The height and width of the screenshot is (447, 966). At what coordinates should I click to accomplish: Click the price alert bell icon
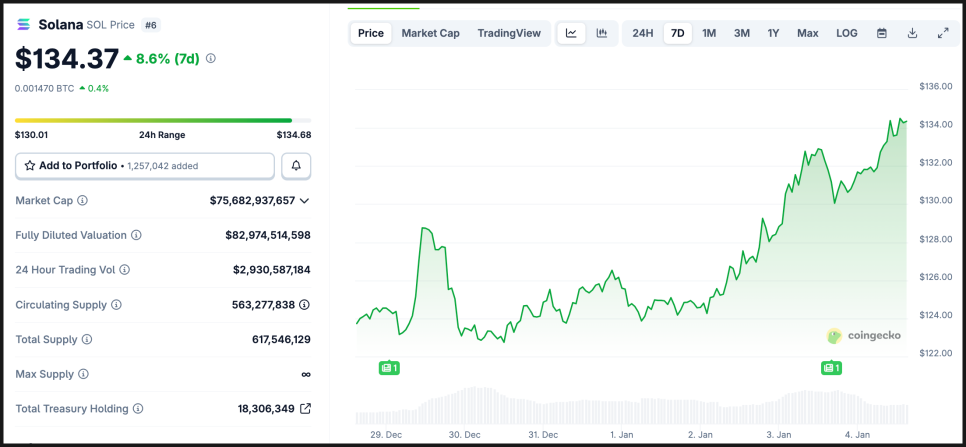296,165
